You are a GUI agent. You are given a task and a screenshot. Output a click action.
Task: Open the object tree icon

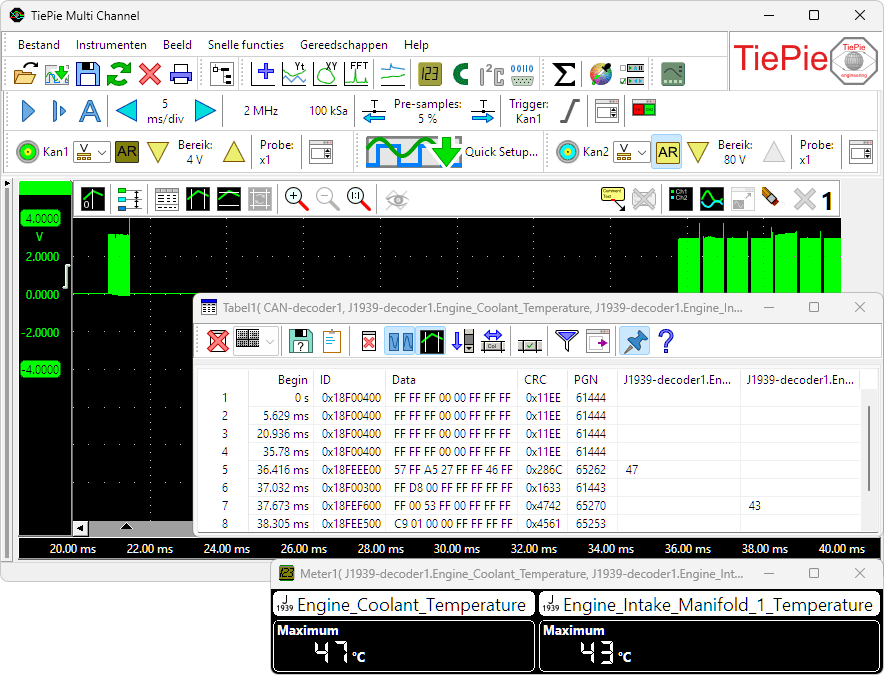(222, 74)
